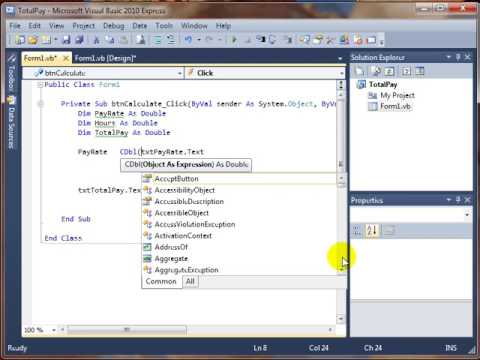This screenshot has height=360, width=480.
Task: Click the Cut scissors icon
Action: coord(96,40)
